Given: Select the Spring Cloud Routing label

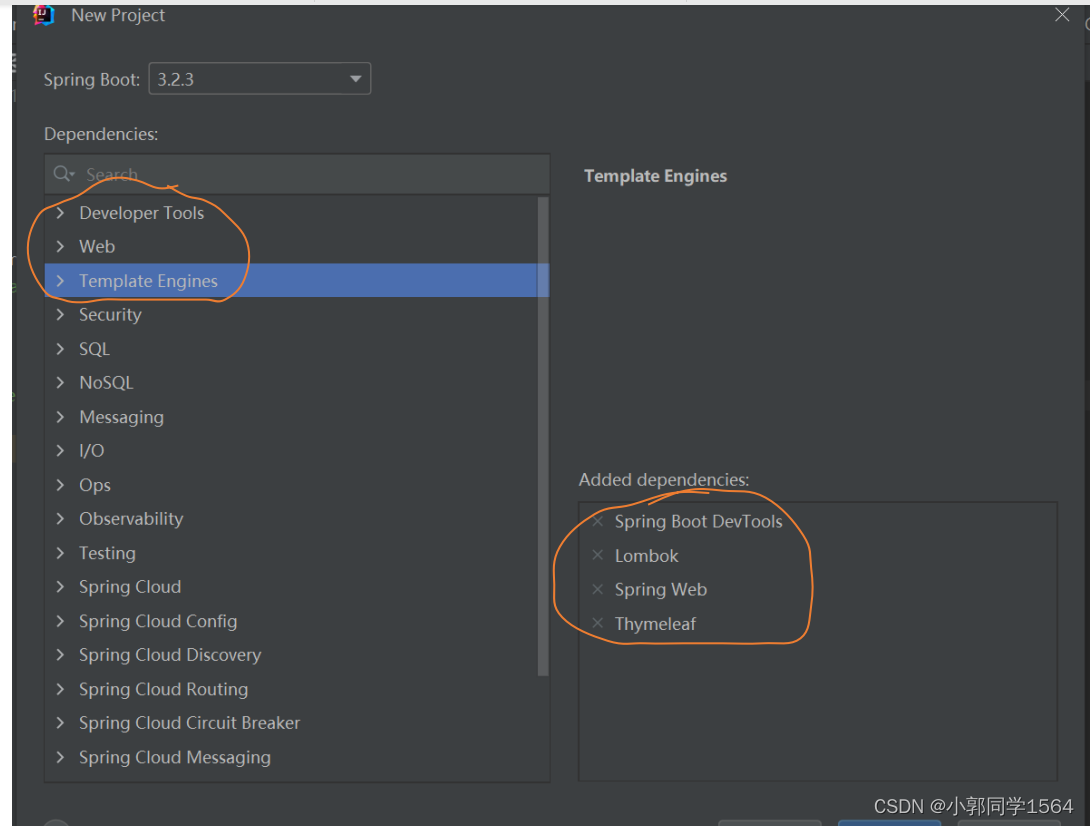Looking at the screenshot, I should point(163,690).
